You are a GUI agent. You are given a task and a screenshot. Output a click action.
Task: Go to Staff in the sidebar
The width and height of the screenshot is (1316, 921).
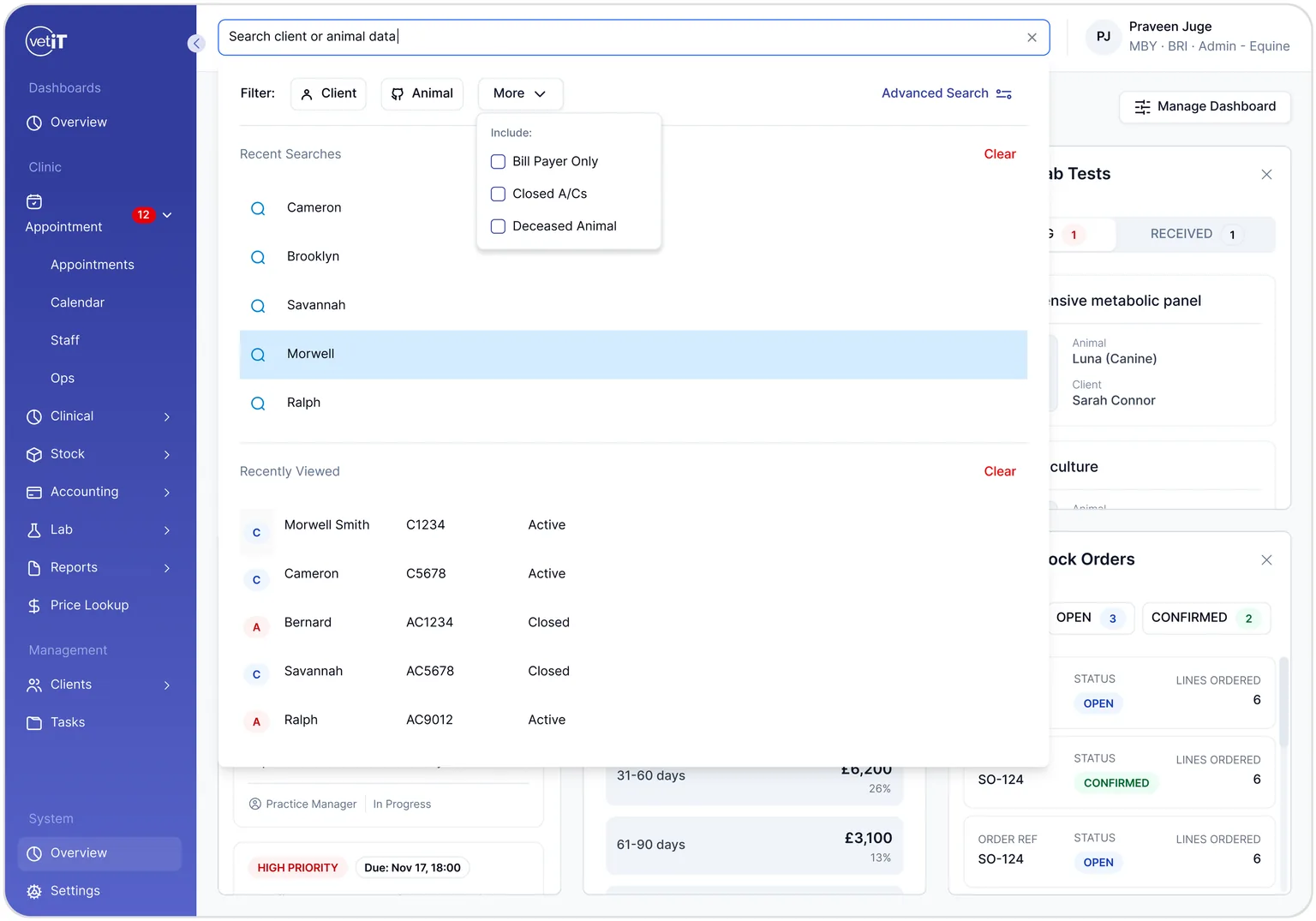tap(65, 340)
